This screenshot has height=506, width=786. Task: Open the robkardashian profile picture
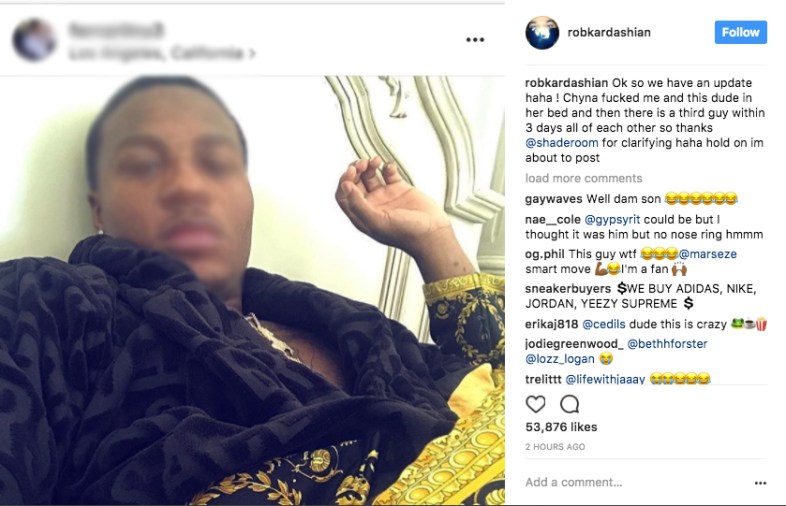542,33
